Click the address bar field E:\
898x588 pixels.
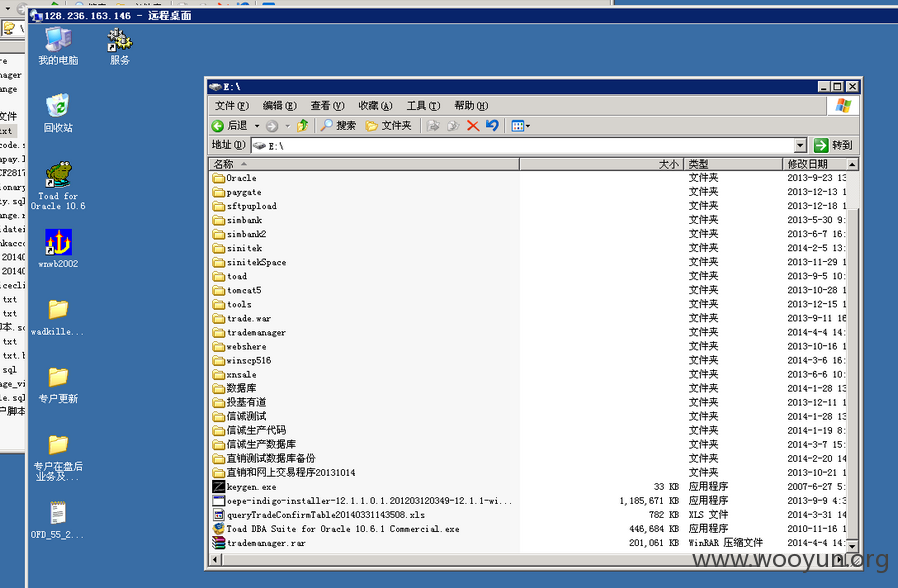pyautogui.click(x=522, y=145)
